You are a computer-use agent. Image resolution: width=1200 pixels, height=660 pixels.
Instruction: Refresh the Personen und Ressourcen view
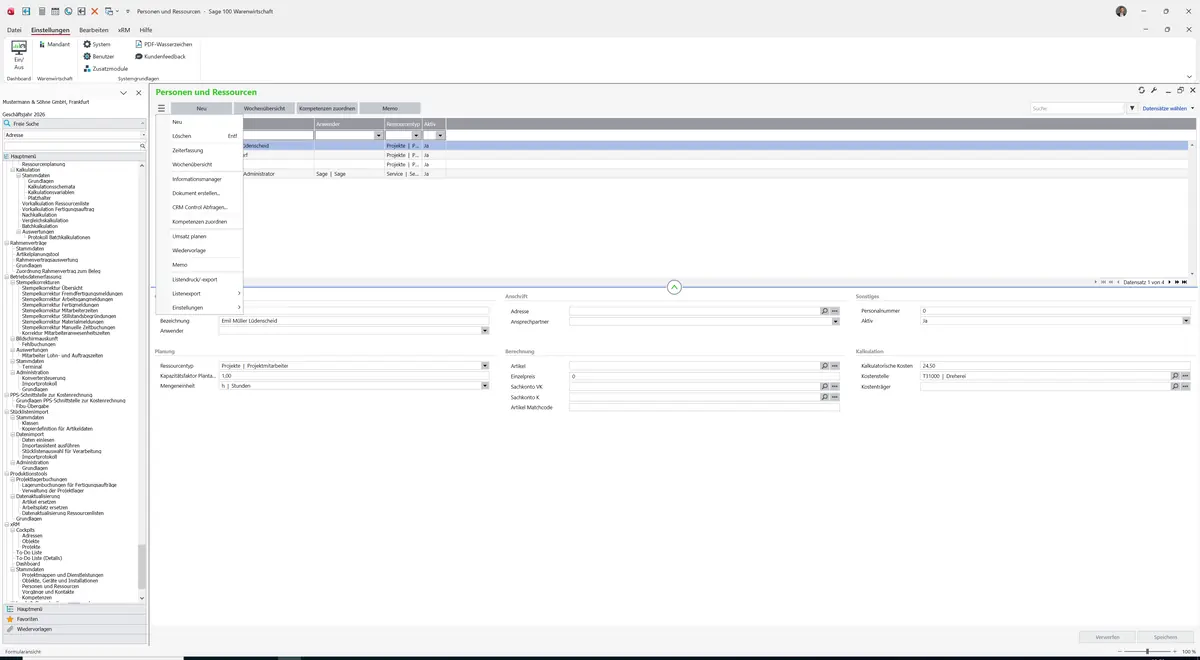pos(1142,90)
